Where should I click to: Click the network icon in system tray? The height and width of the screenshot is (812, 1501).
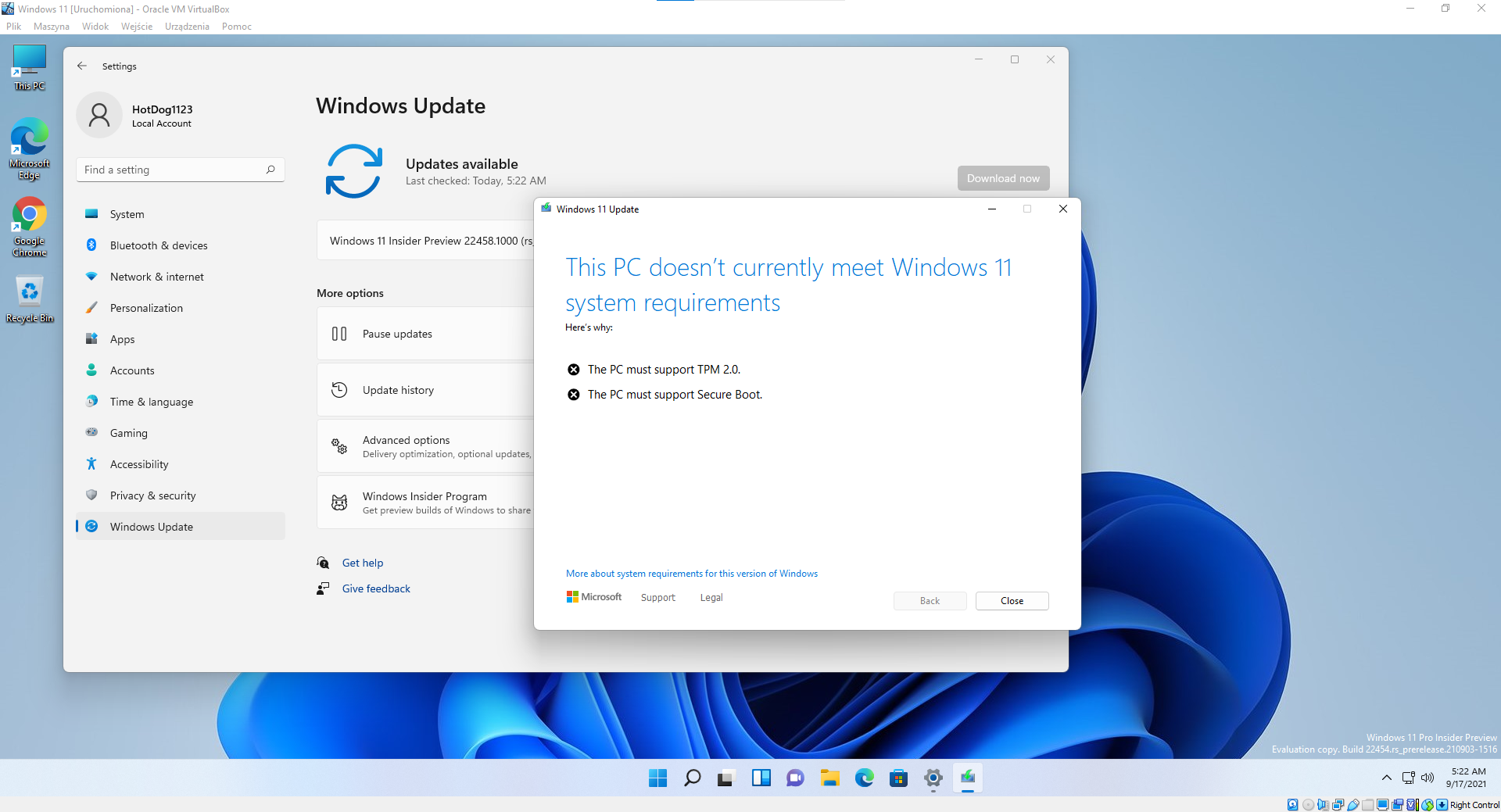(1409, 778)
